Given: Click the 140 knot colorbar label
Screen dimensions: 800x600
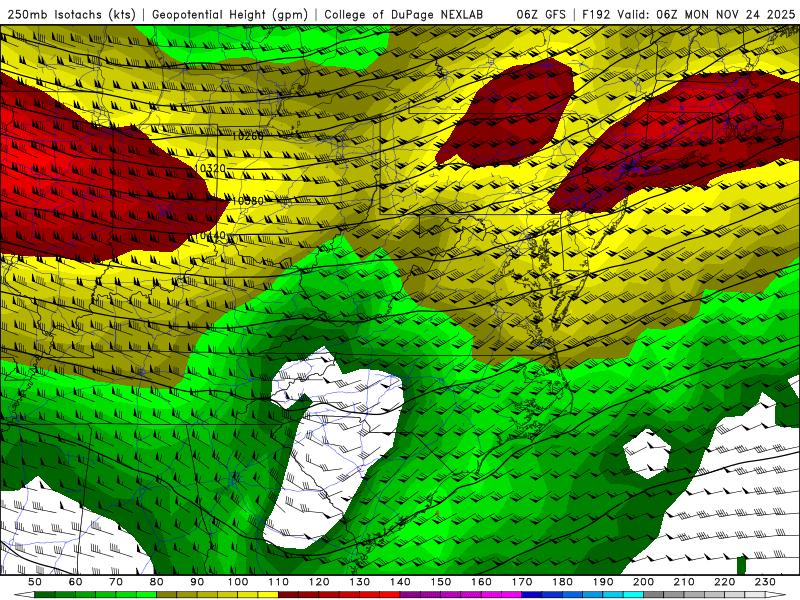Looking at the screenshot, I should point(400,582).
